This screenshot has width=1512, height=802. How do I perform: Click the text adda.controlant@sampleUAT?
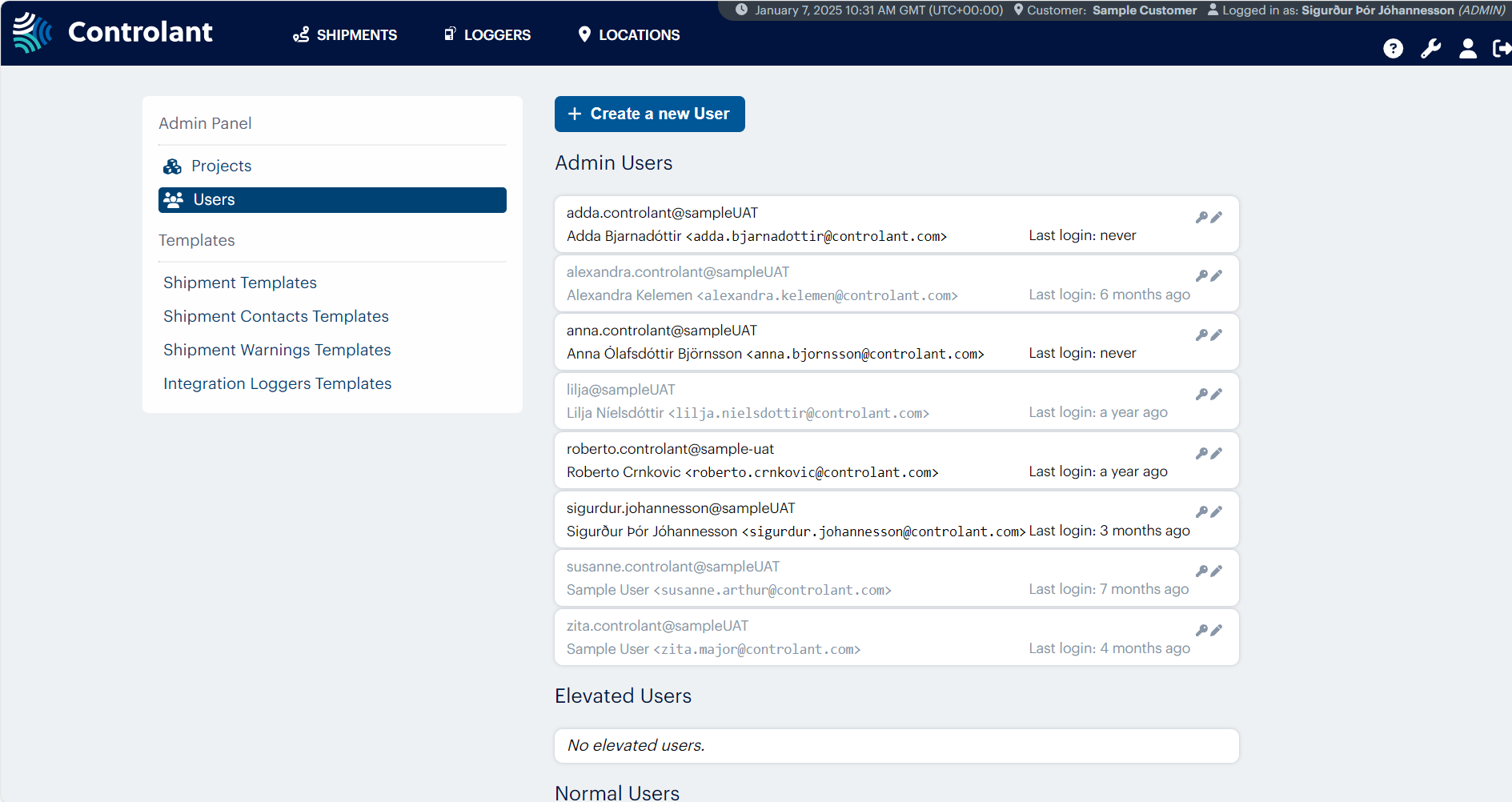tap(662, 213)
